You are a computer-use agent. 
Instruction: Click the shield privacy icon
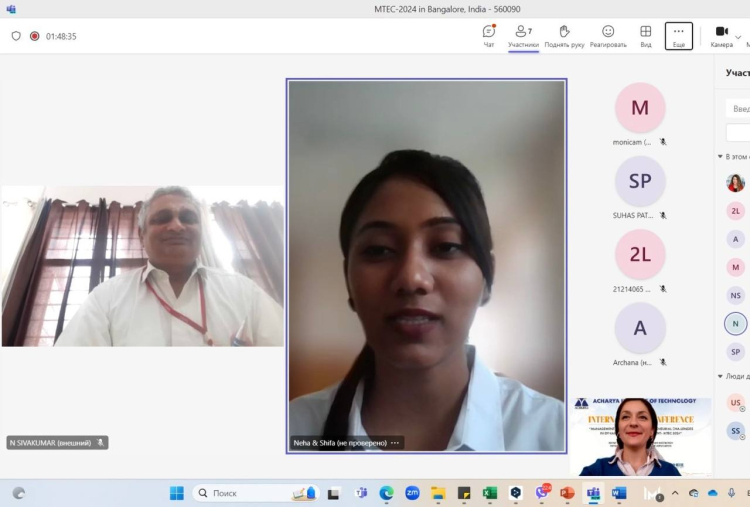(x=15, y=36)
